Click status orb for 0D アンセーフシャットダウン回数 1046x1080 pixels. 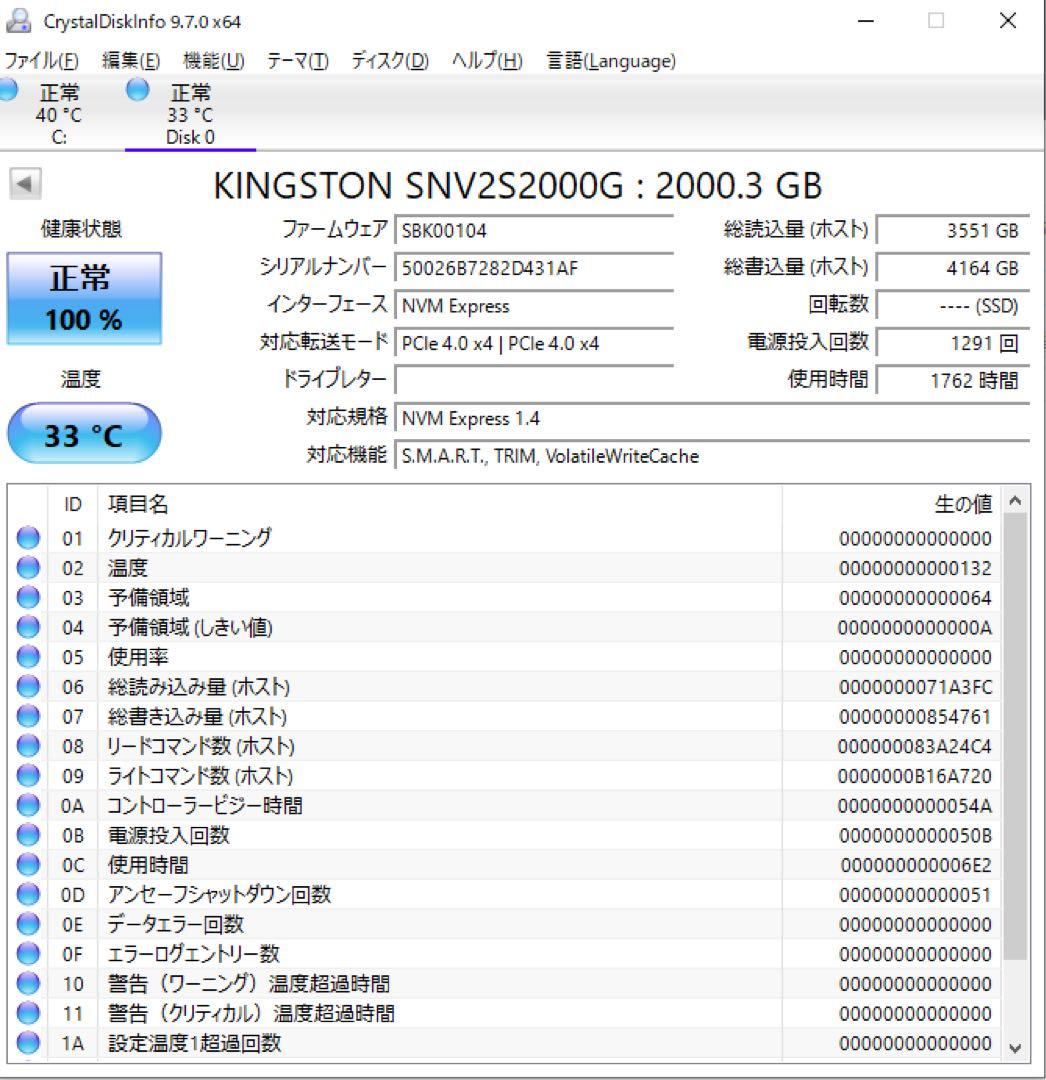coord(28,894)
